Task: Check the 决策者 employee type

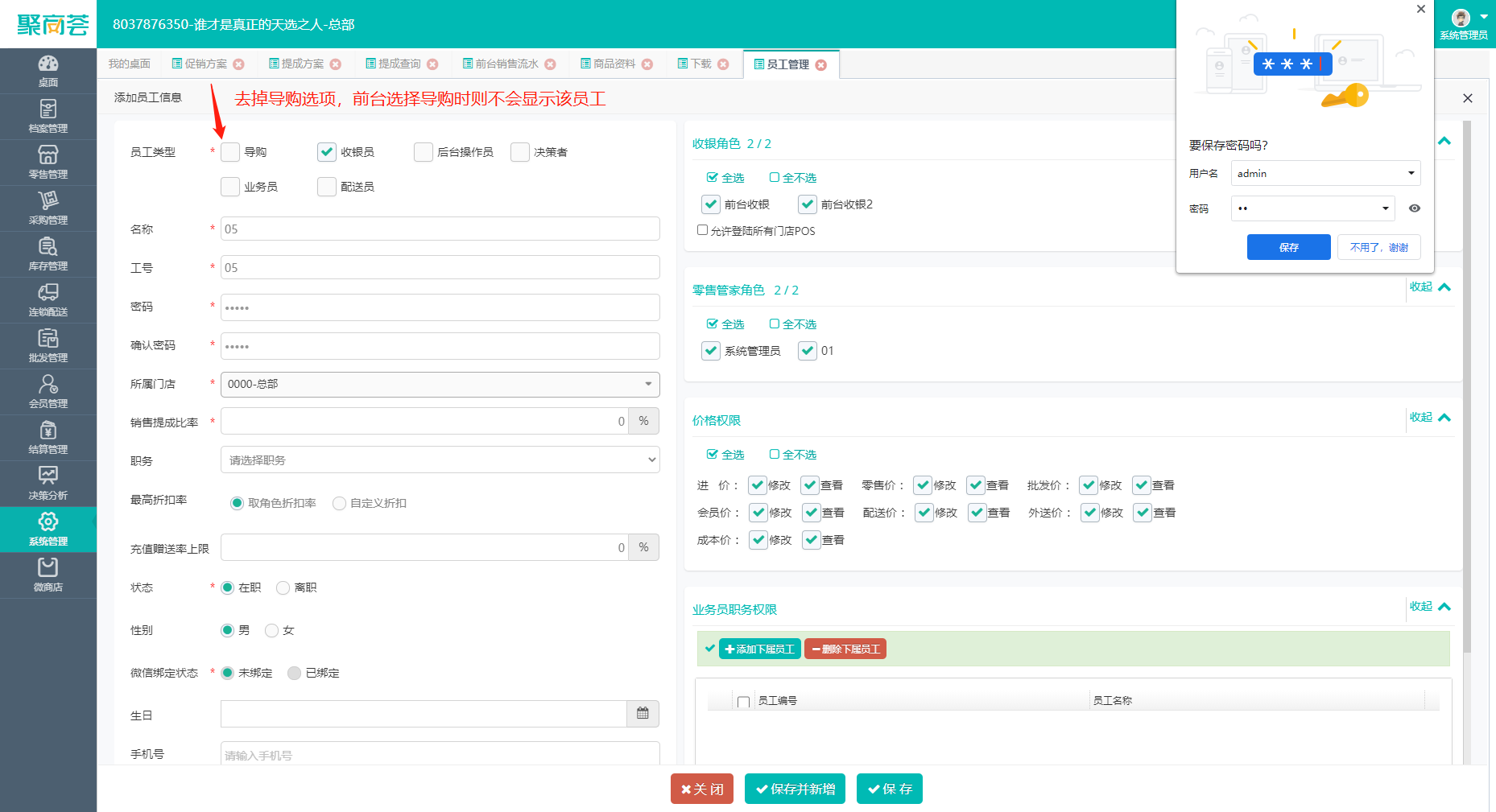Action: click(x=520, y=152)
